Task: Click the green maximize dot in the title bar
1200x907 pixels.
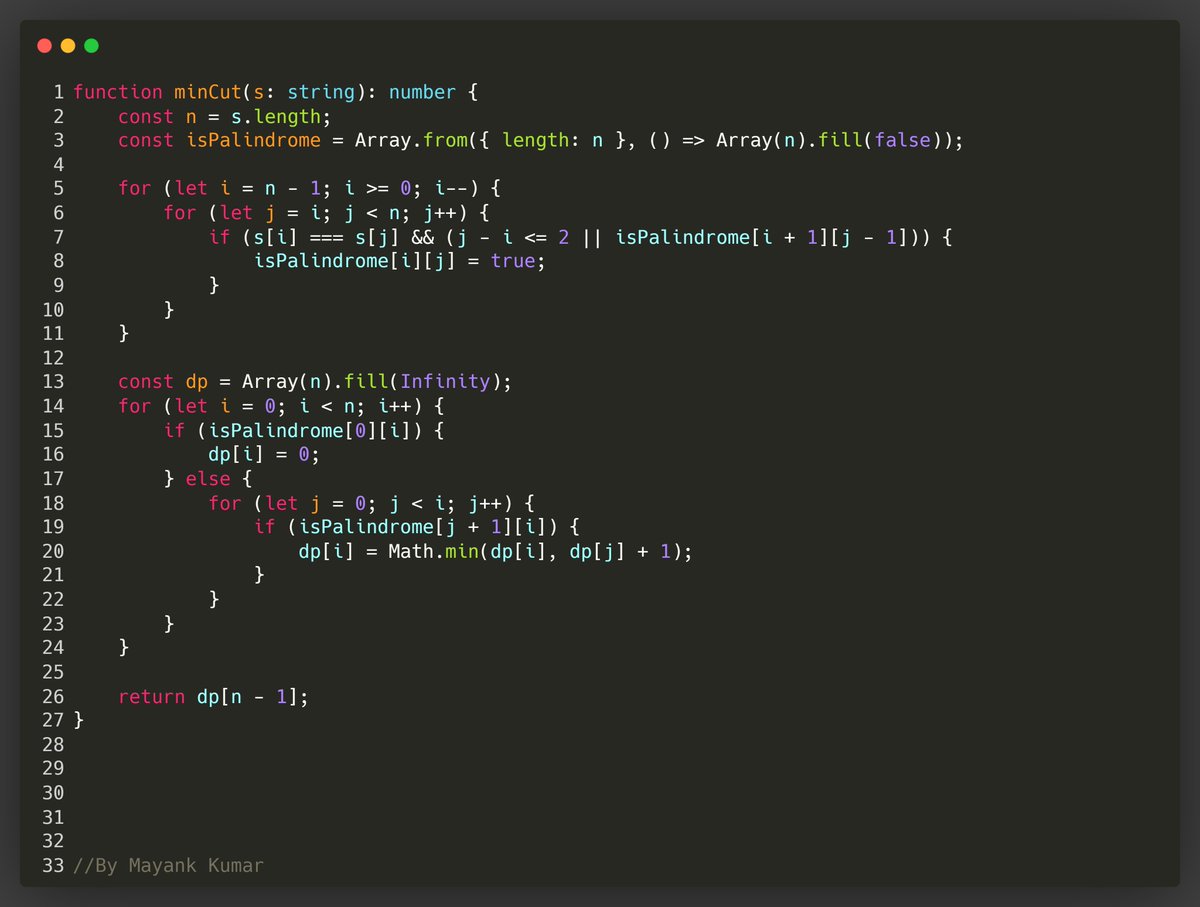Action: click(x=92, y=46)
